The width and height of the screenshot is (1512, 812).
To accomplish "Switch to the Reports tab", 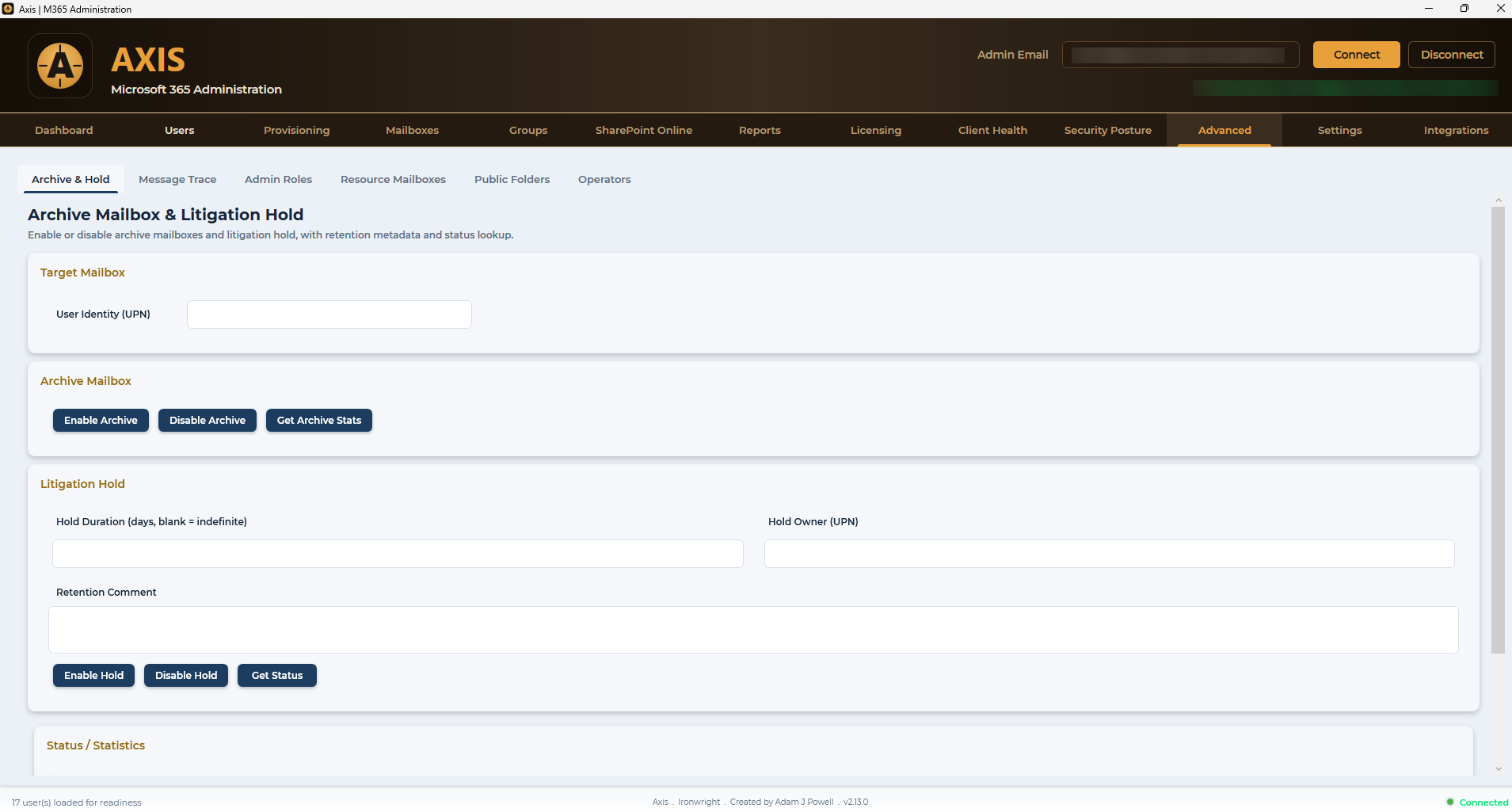I will [x=760, y=130].
